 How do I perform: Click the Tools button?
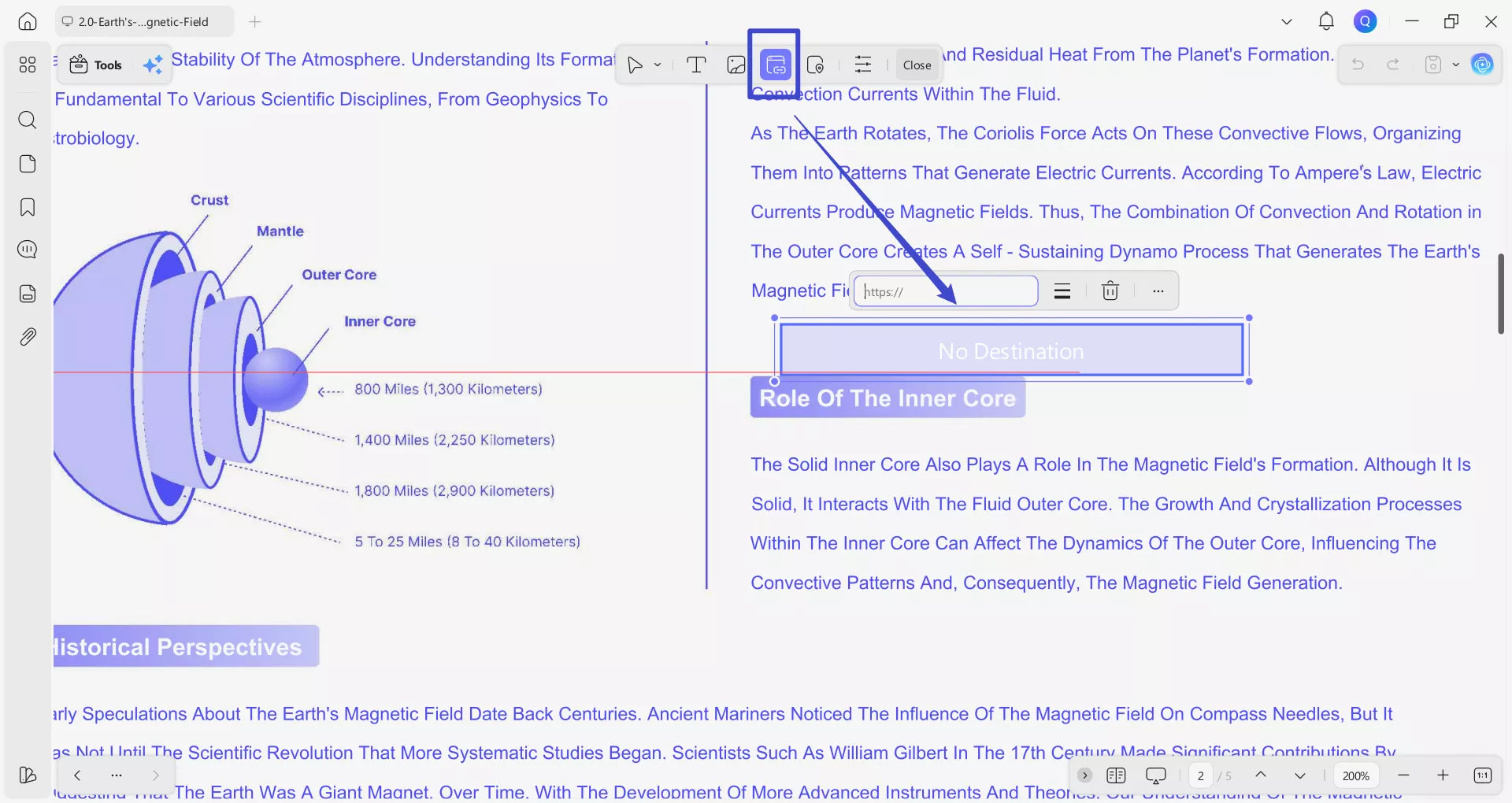(95, 65)
